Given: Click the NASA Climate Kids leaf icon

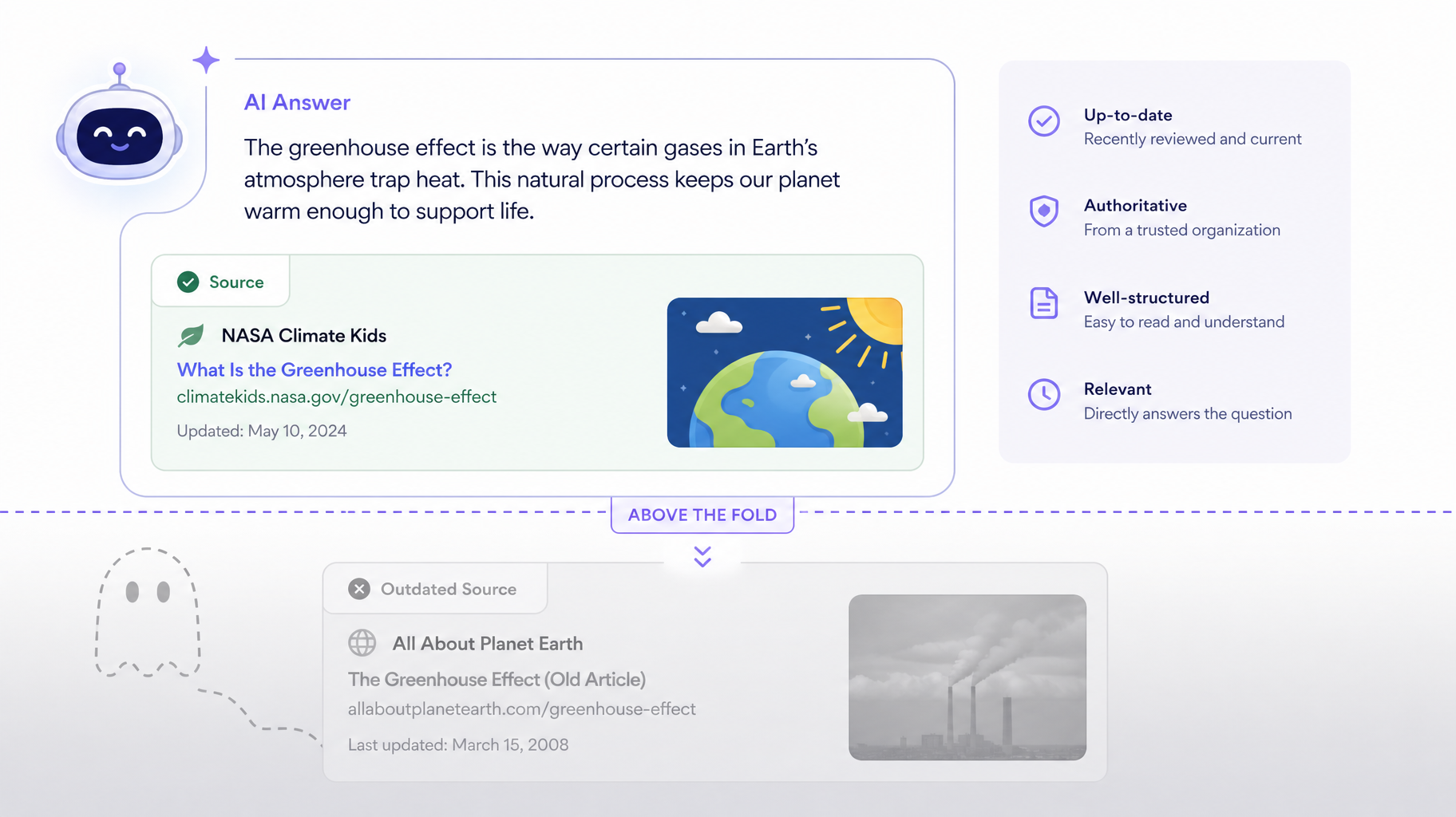Looking at the screenshot, I should coord(191,335).
